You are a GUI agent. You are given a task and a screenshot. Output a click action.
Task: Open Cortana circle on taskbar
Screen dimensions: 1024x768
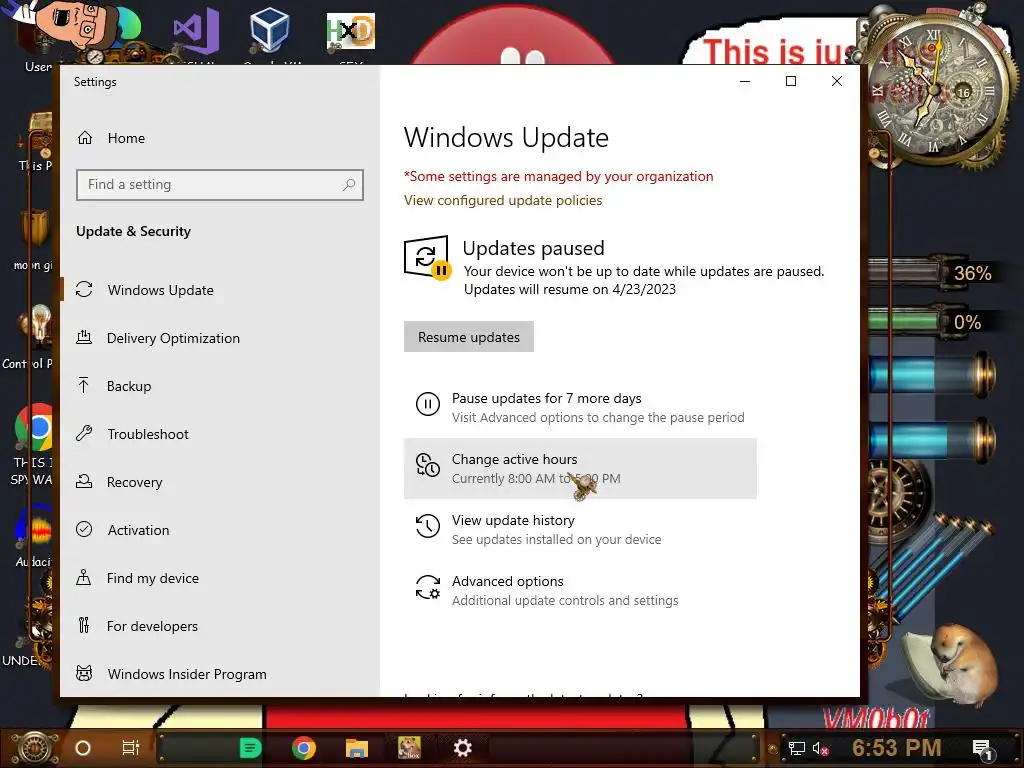point(83,748)
